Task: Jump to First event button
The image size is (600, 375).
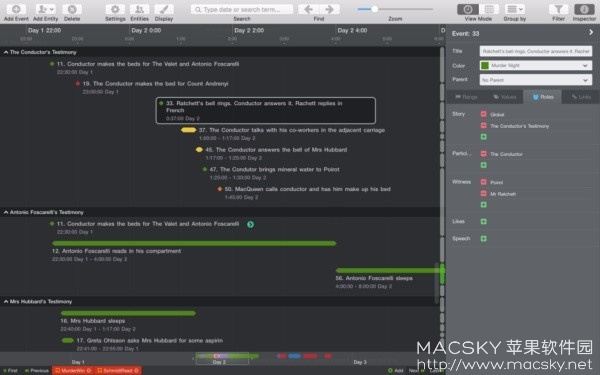Action: 10,370
